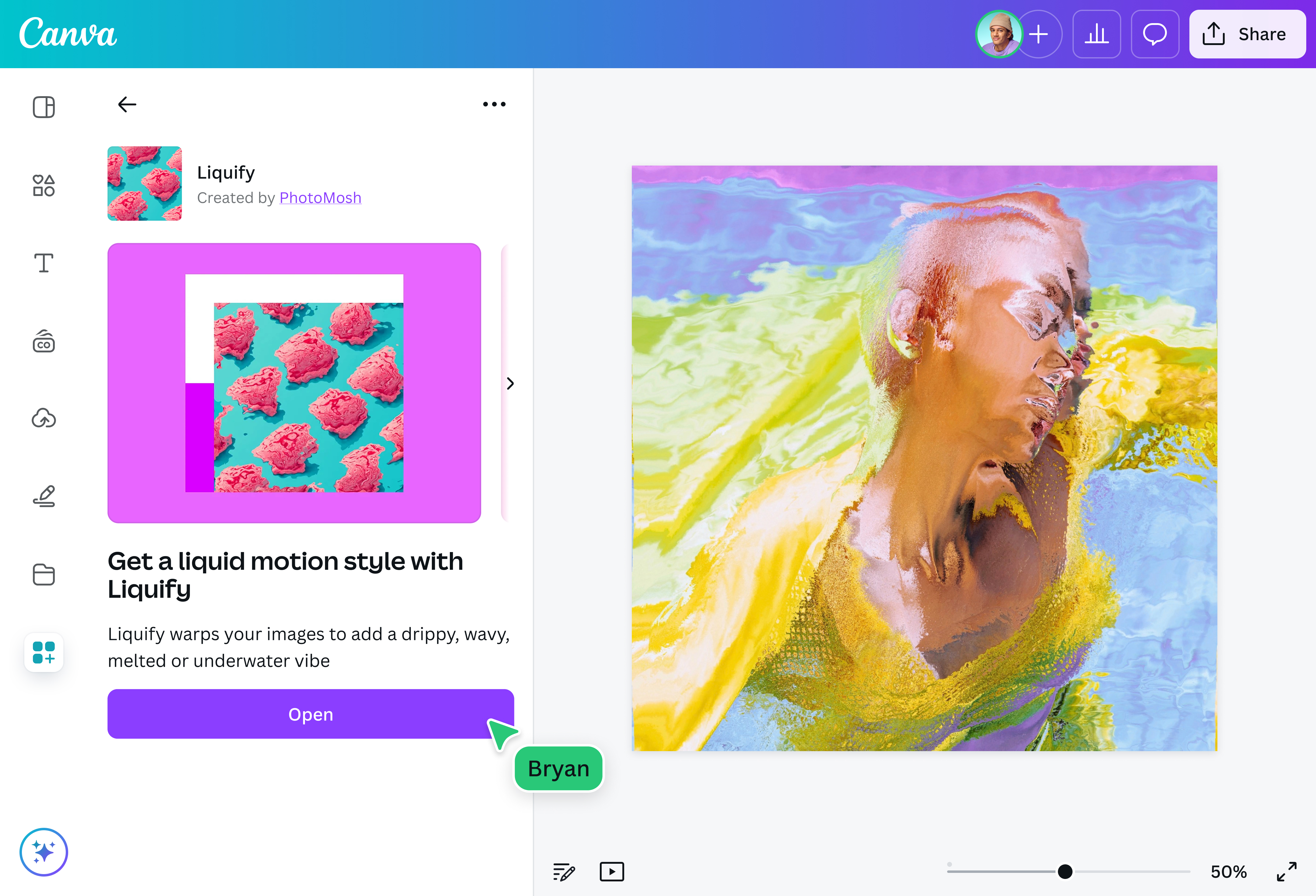1316x896 pixels.
Task: Click the user profile avatar
Action: point(999,34)
